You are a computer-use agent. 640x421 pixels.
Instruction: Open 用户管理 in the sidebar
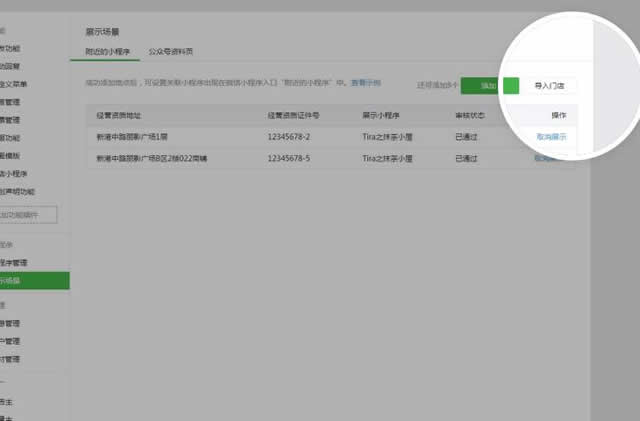click(16, 341)
